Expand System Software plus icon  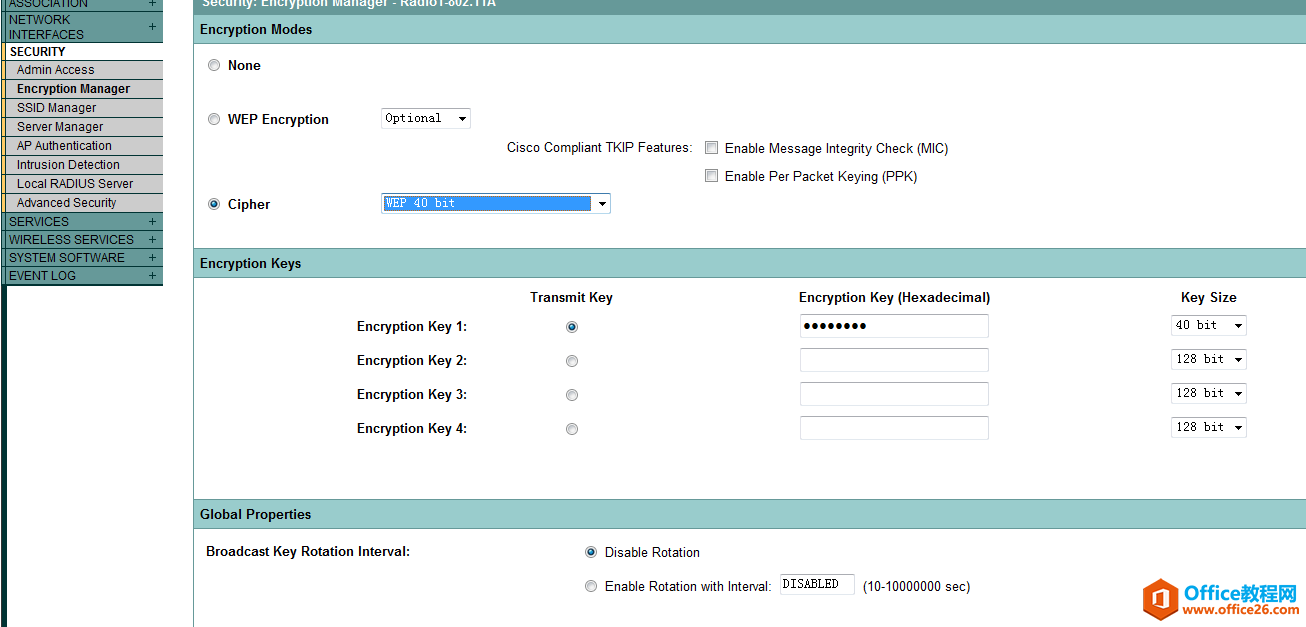(152, 258)
